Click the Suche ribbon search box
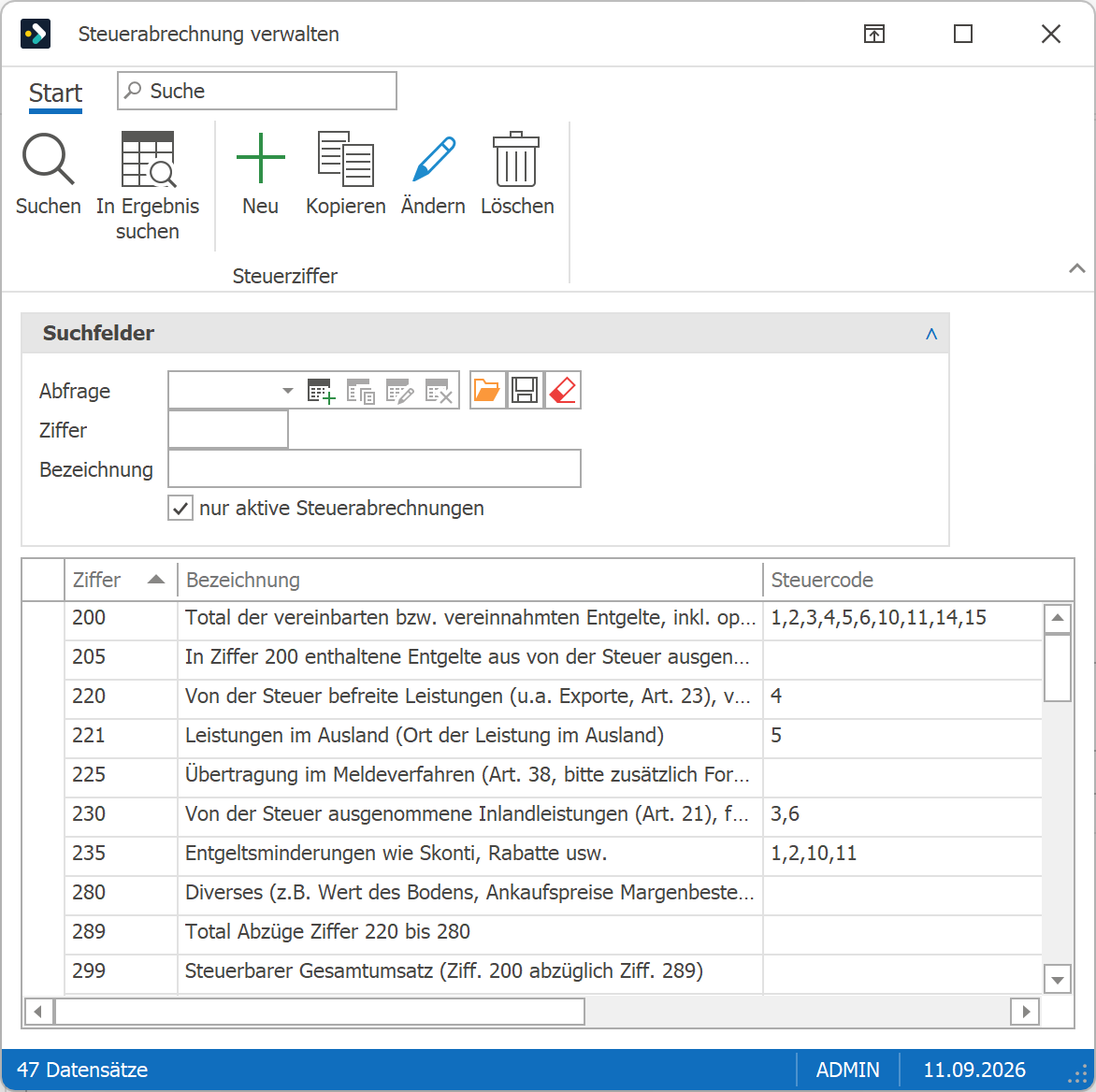Image resolution: width=1096 pixels, height=1092 pixels. [x=257, y=91]
